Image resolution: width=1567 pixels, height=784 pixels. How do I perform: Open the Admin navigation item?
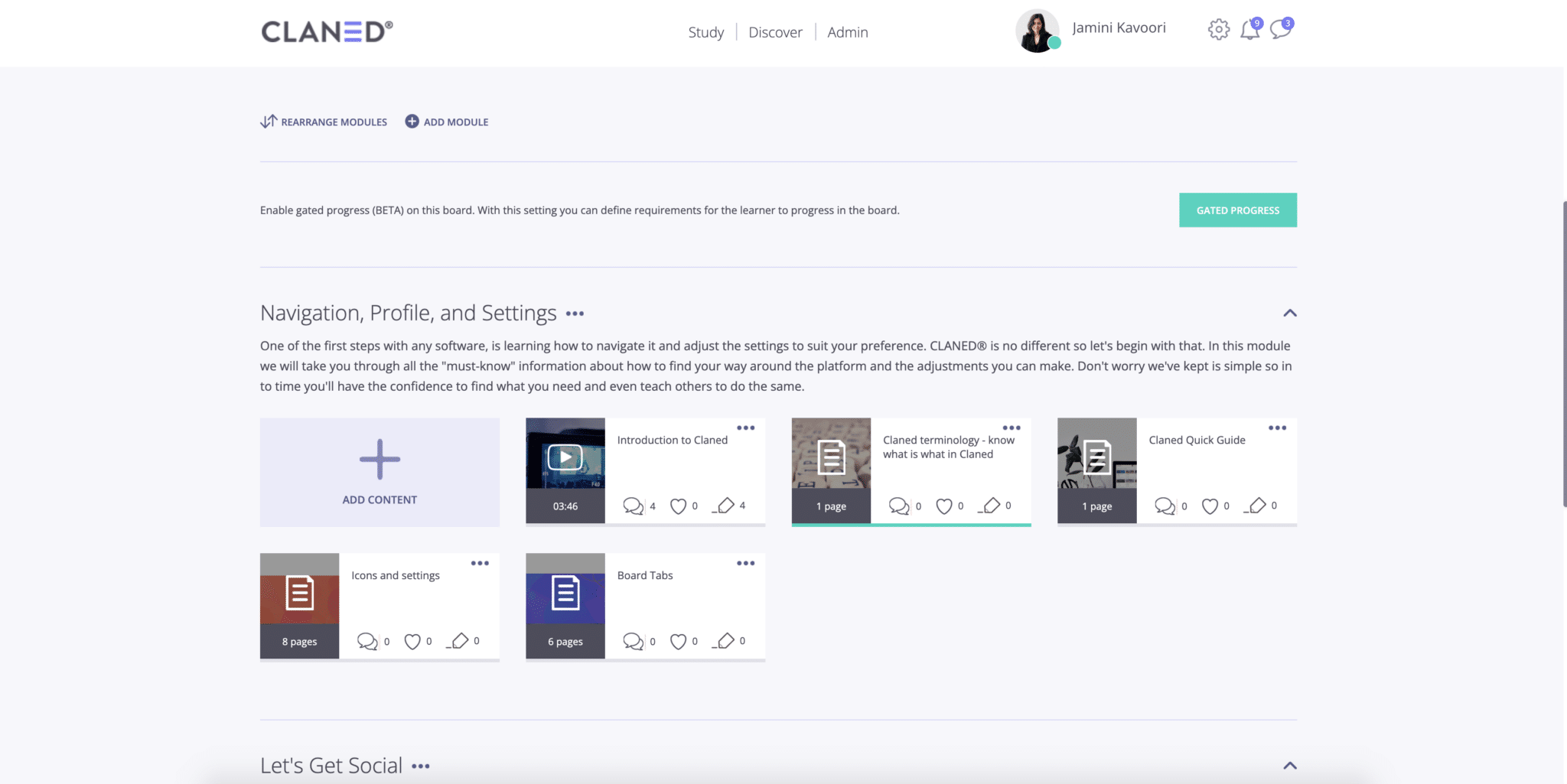coord(847,32)
